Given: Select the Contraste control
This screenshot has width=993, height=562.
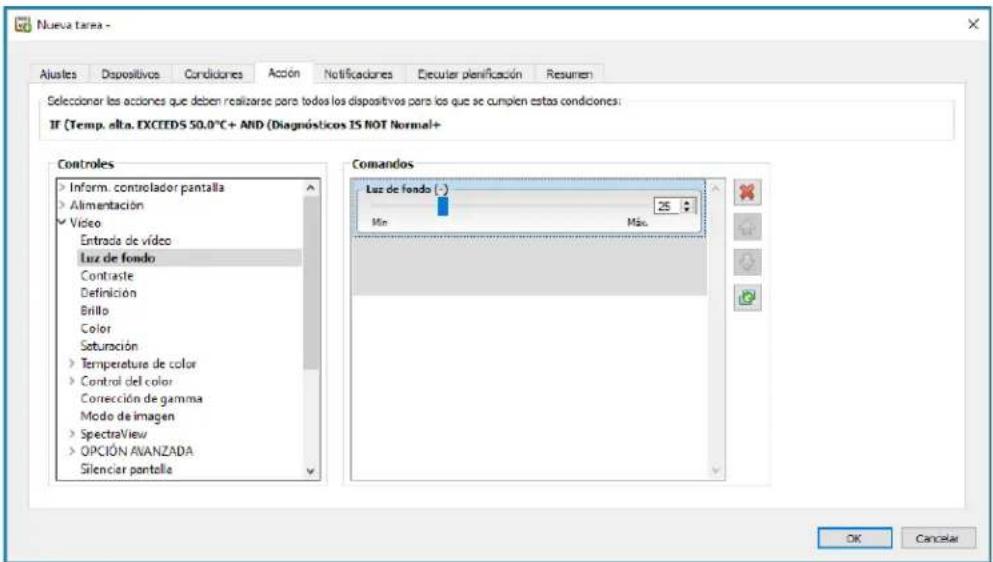Looking at the screenshot, I should 107,276.
